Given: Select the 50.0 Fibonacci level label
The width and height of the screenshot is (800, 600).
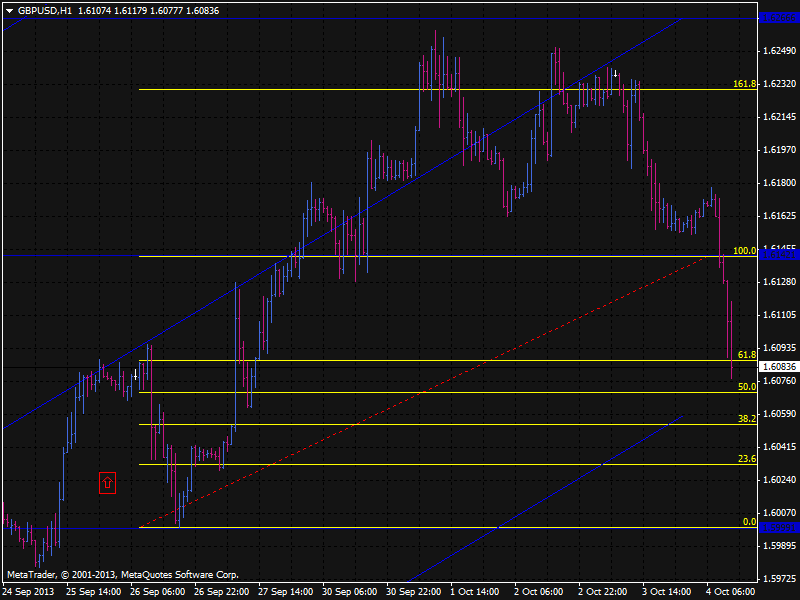Looking at the screenshot, I should pos(745,387).
